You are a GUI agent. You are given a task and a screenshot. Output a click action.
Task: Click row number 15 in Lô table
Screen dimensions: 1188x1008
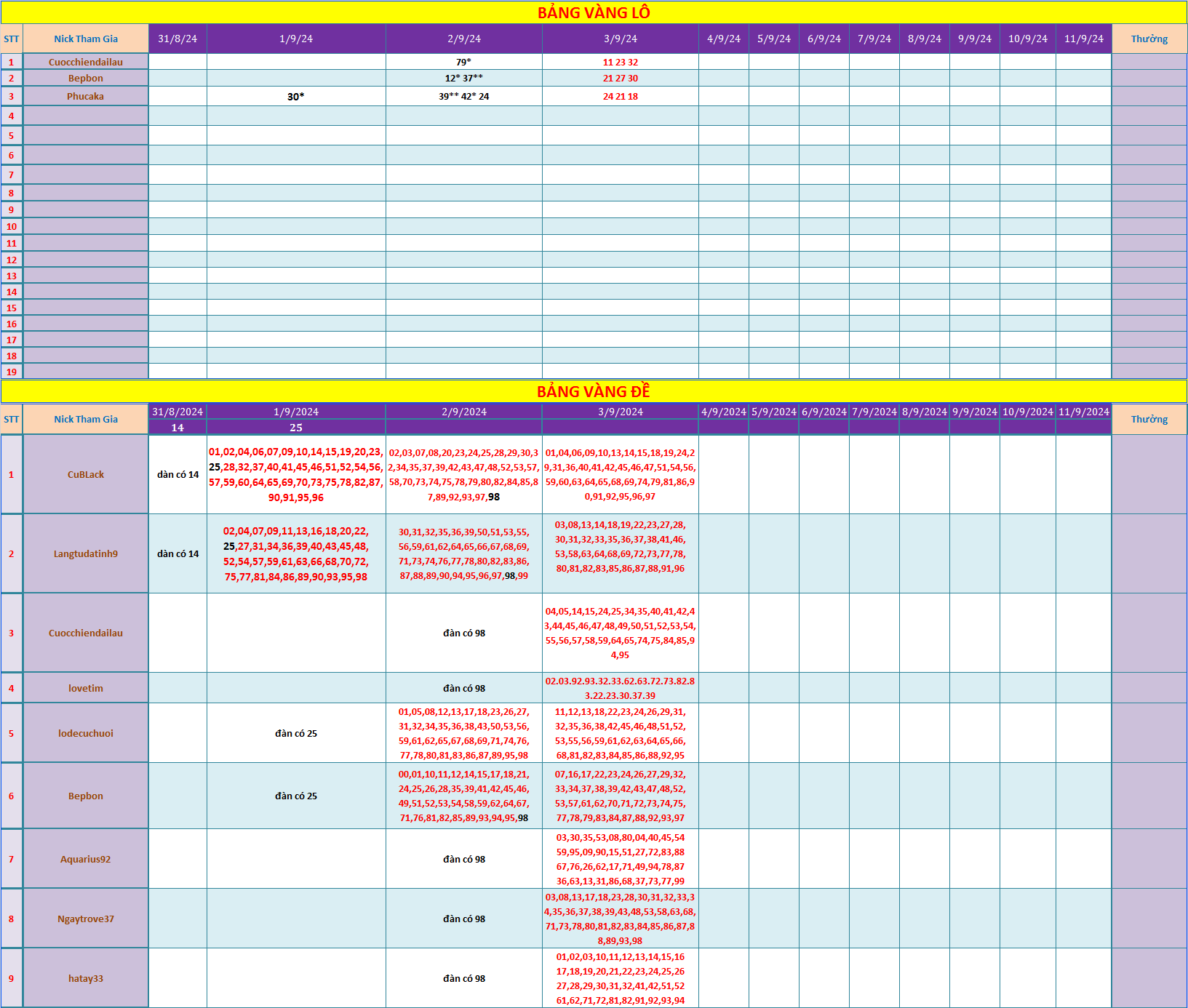coord(11,308)
